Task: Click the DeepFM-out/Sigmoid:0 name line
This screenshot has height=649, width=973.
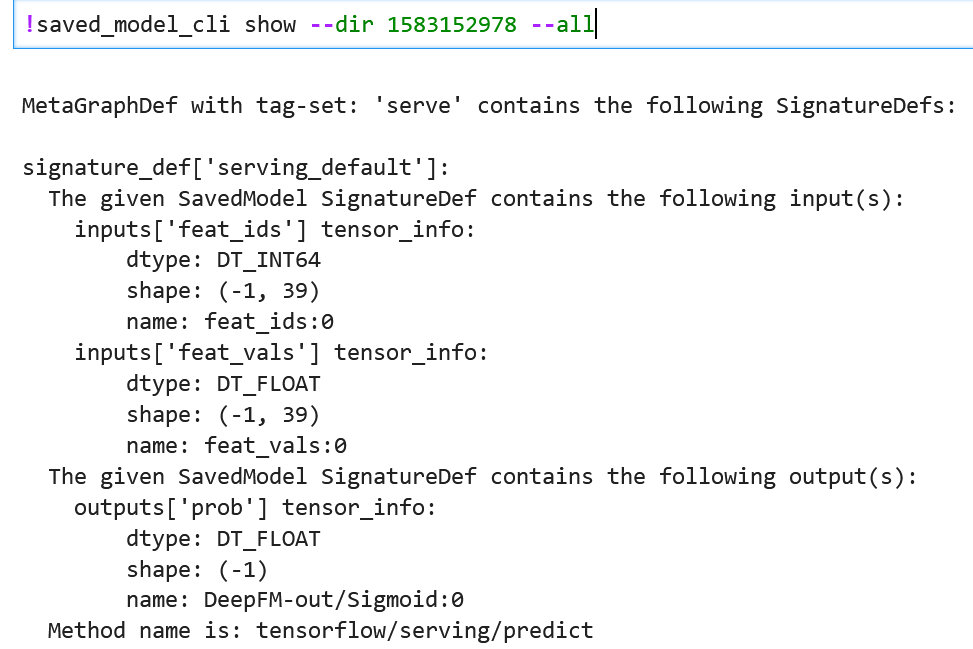Action: [295, 601]
